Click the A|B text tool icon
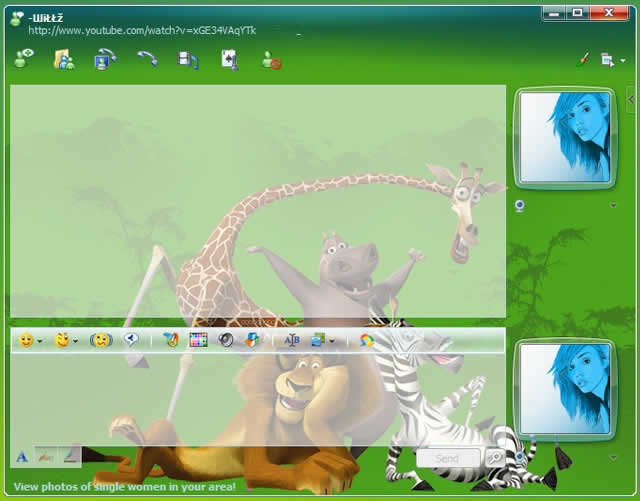This screenshot has width=640, height=501. [x=292, y=340]
